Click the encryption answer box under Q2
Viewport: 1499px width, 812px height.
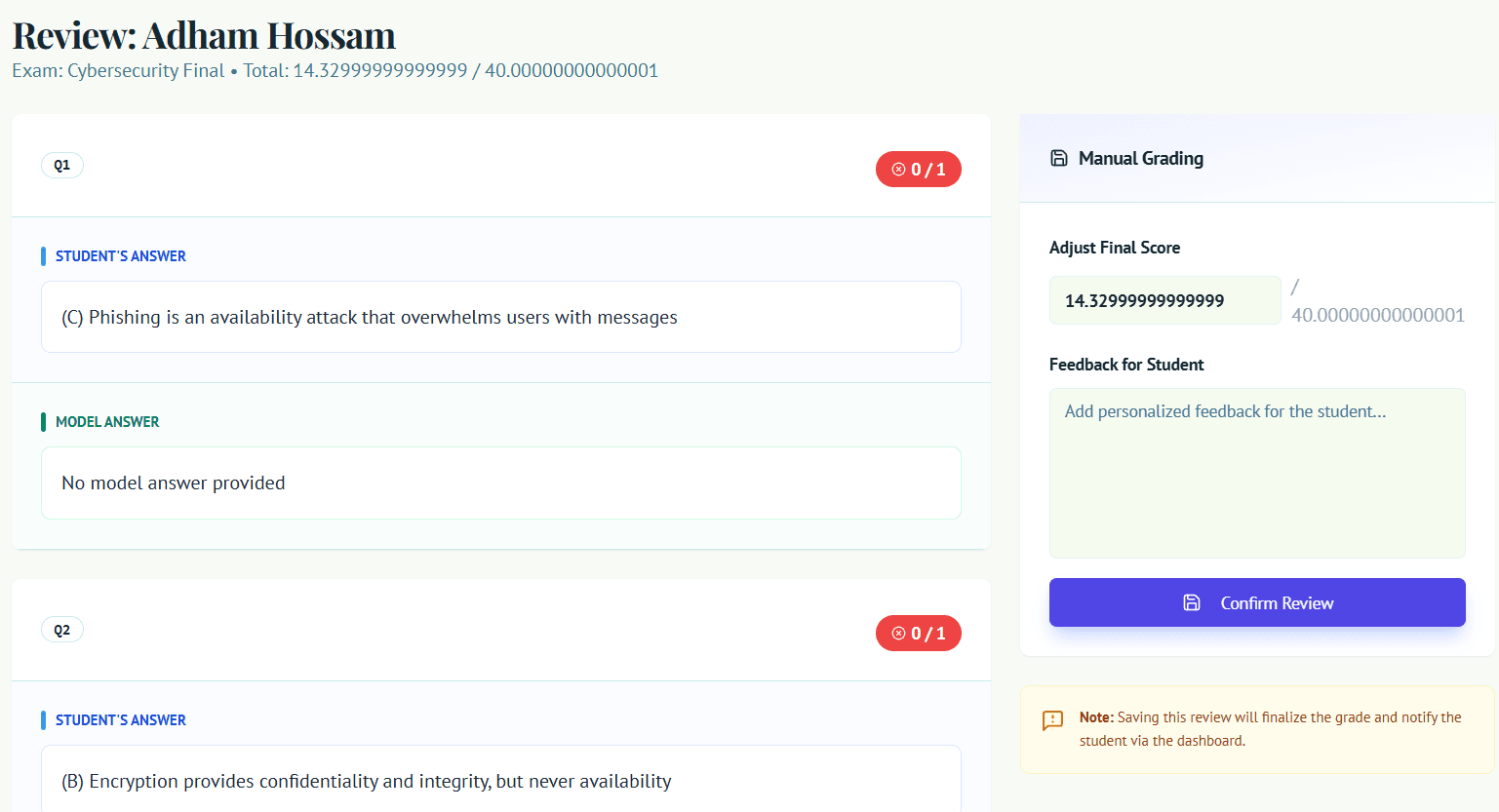(x=500, y=781)
